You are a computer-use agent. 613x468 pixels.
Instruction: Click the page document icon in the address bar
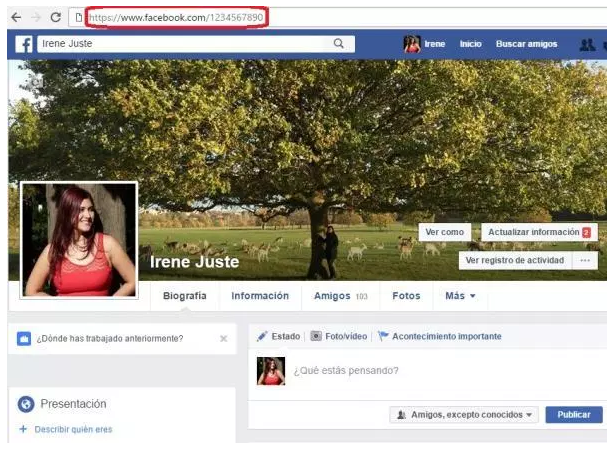pyautogui.click(x=79, y=17)
